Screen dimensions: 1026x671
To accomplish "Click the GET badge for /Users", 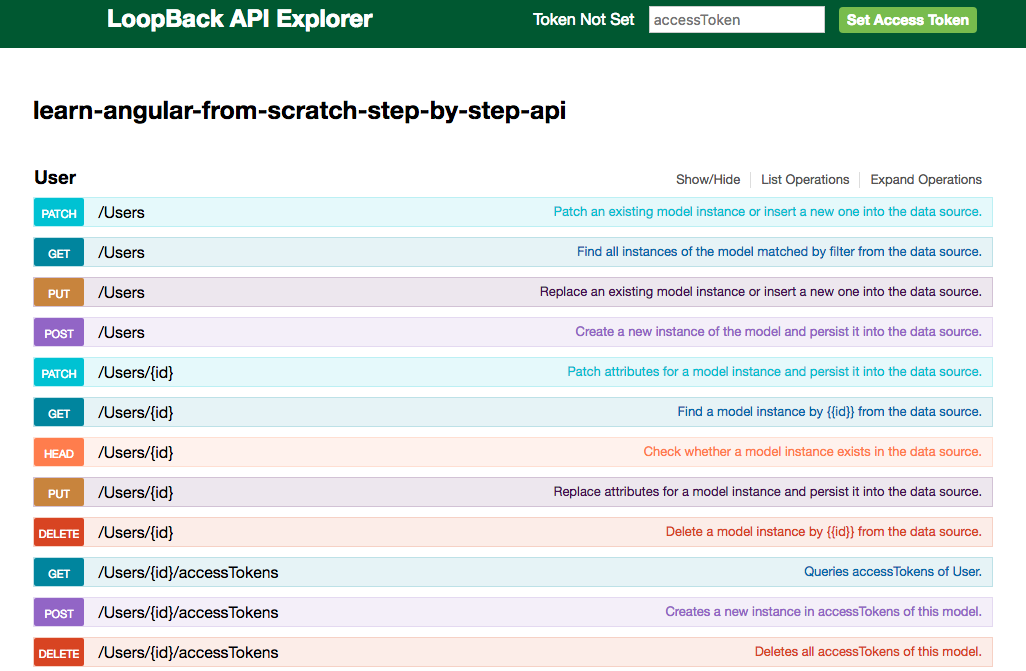I will tap(59, 253).
